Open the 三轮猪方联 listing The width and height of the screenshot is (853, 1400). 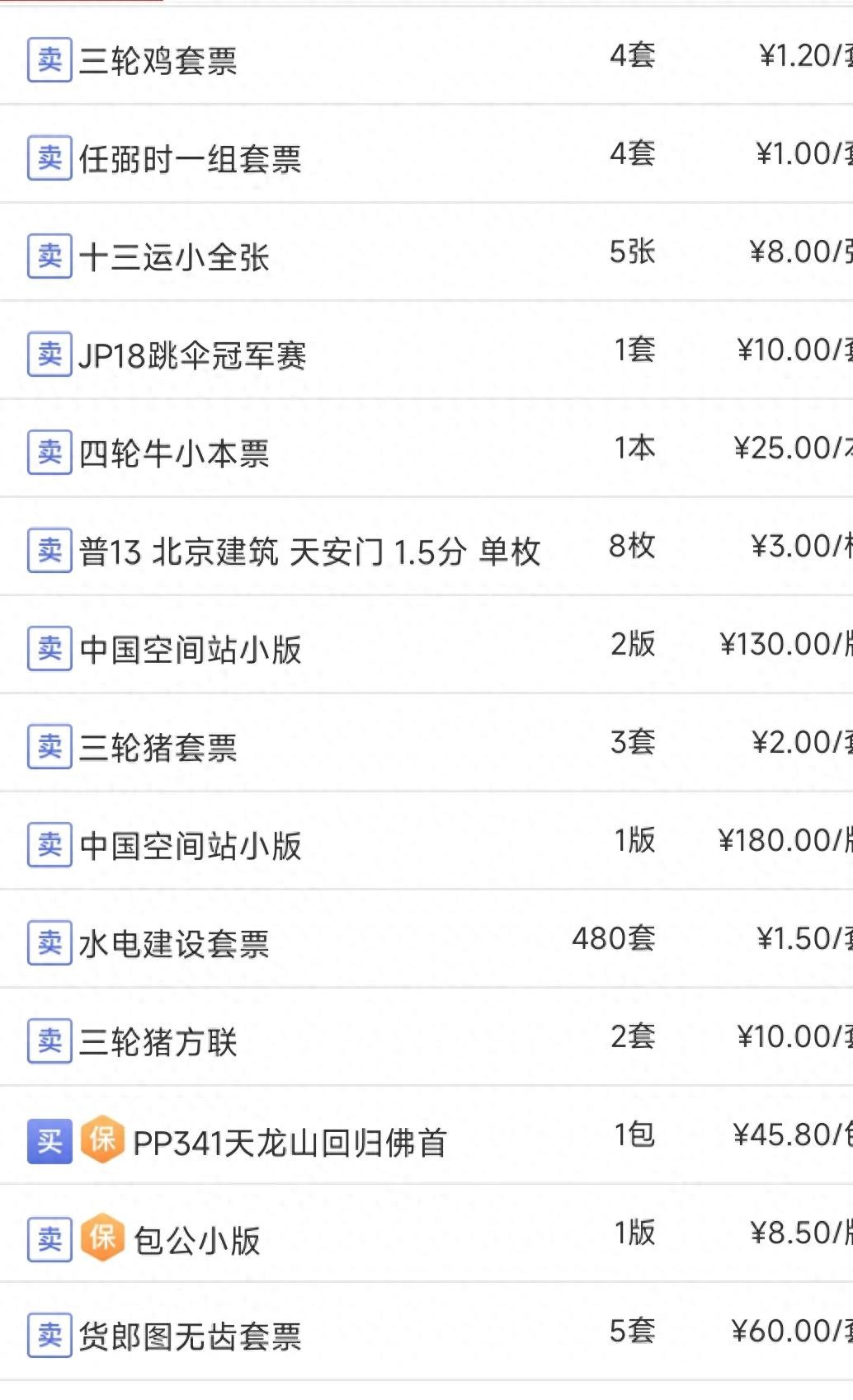[158, 1042]
